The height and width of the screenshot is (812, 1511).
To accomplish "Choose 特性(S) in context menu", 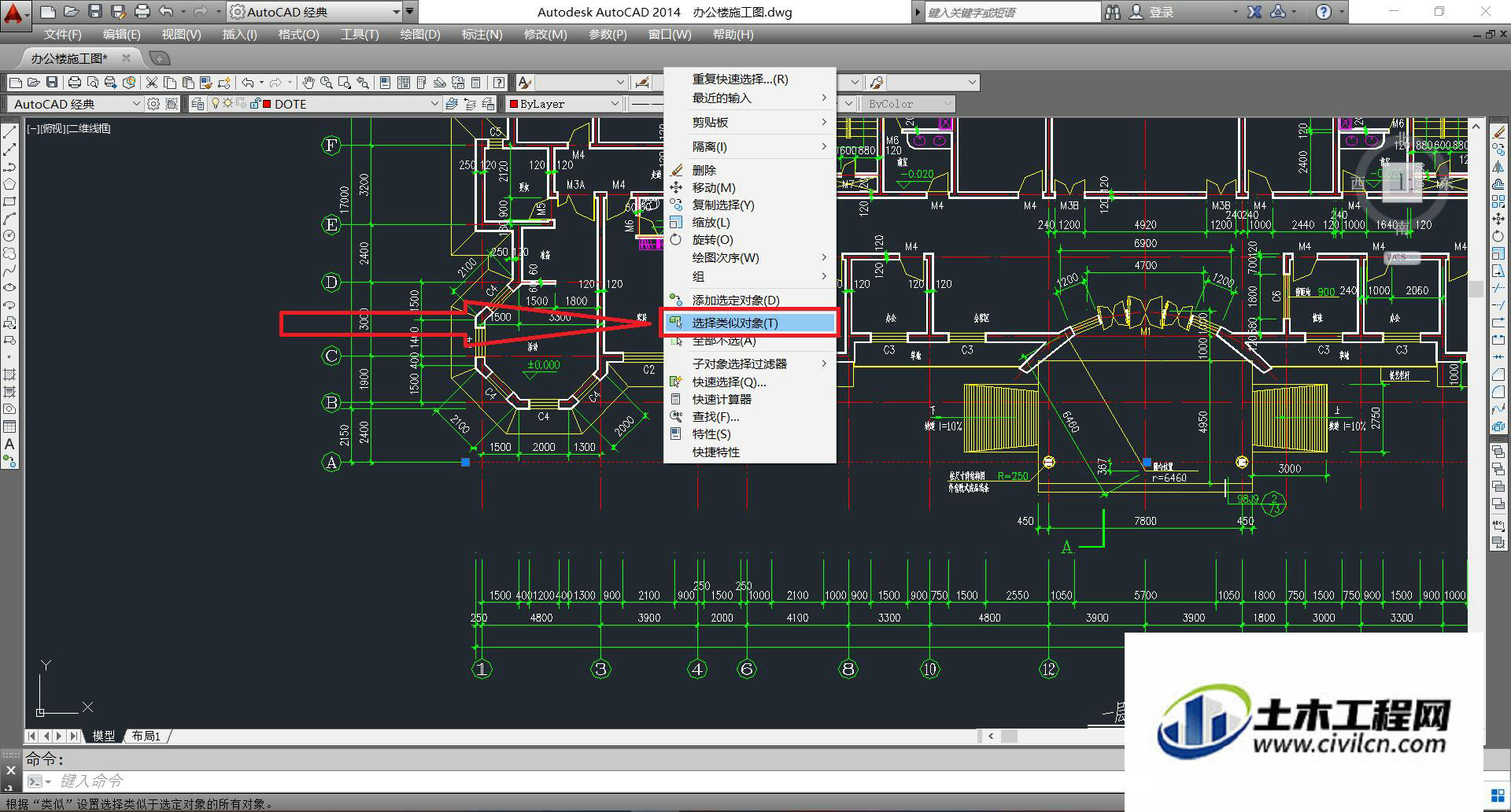I will [x=749, y=434].
